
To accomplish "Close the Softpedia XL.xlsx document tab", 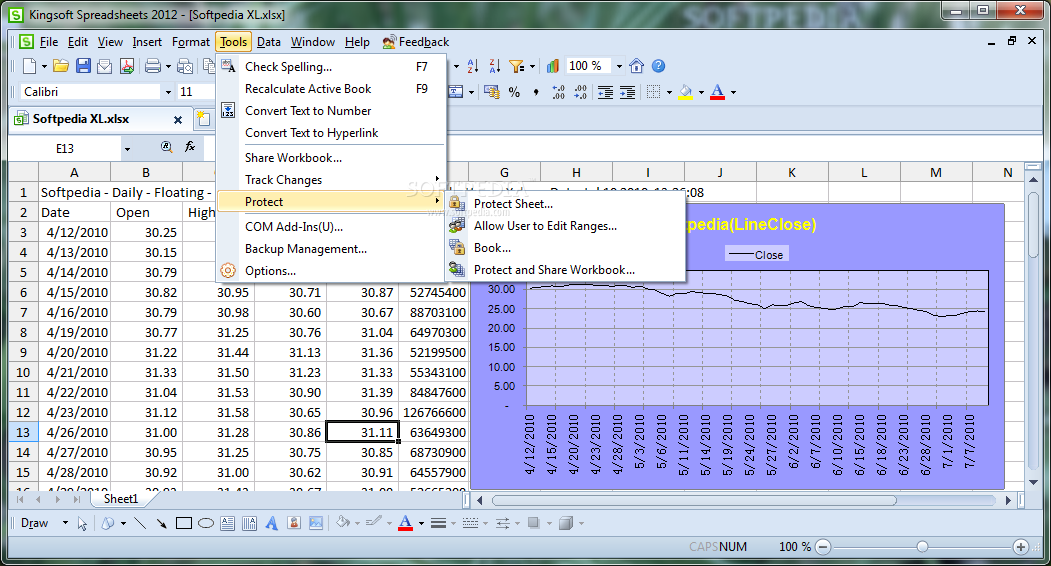I will coord(178,120).
